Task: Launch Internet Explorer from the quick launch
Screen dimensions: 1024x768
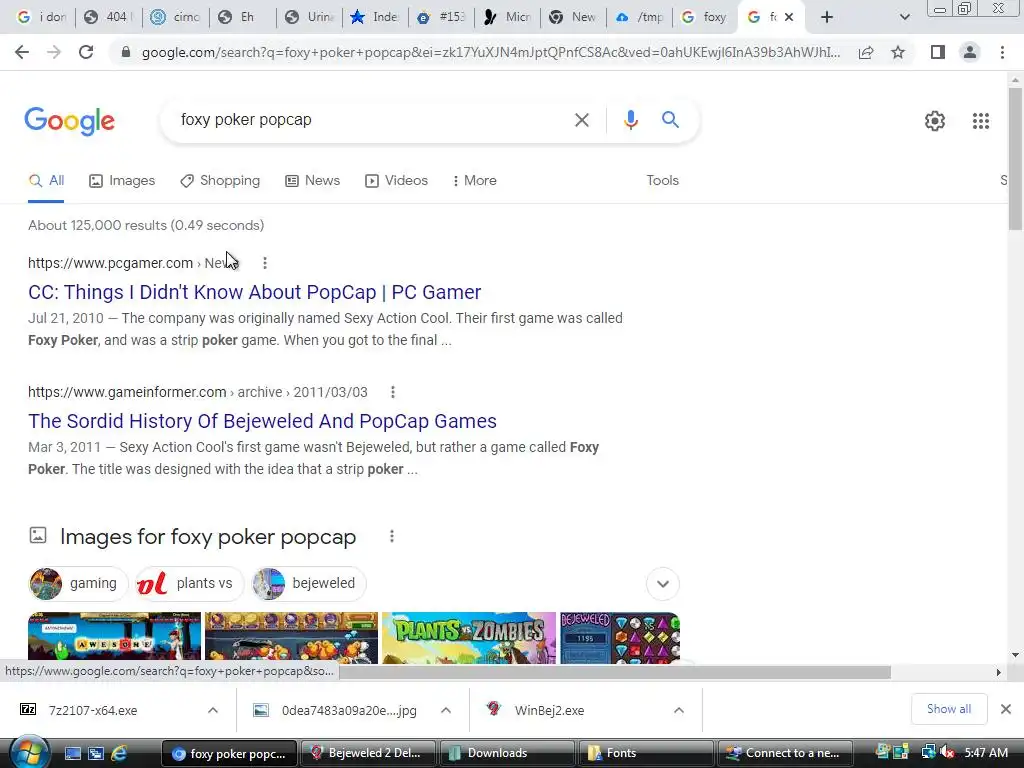Action: (x=119, y=753)
